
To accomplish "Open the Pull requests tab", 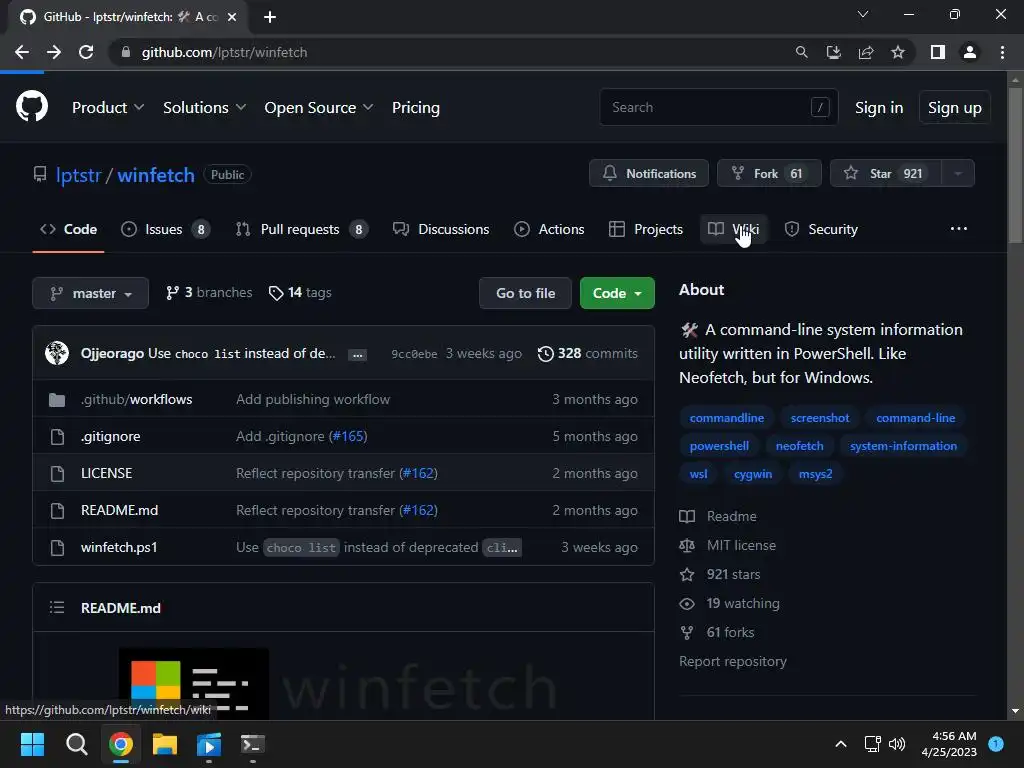I will (x=302, y=229).
